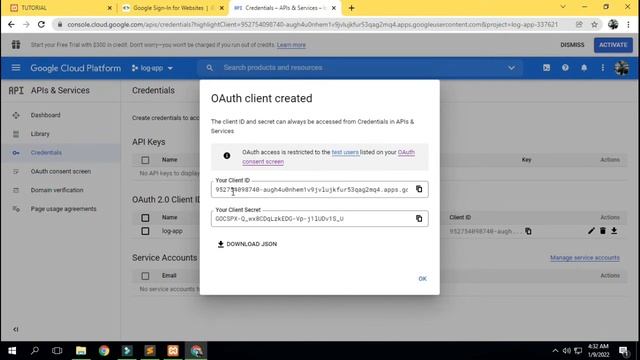Reload the page
Image resolution: width=640 pixels, height=360 pixels.
tap(41, 24)
